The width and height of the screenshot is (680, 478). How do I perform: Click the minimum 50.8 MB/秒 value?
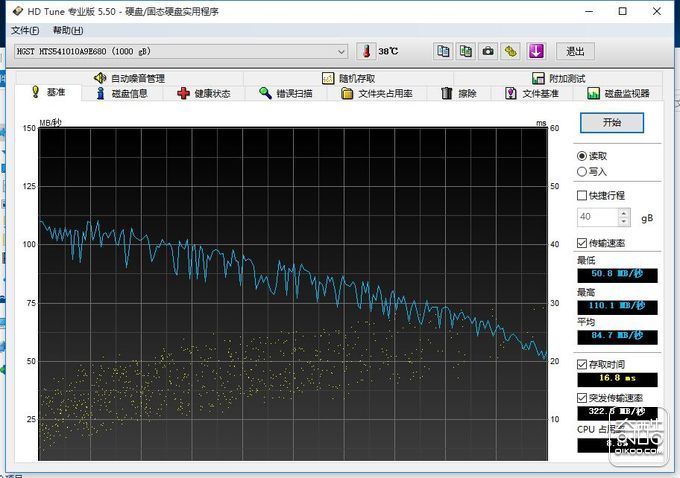(x=617, y=275)
